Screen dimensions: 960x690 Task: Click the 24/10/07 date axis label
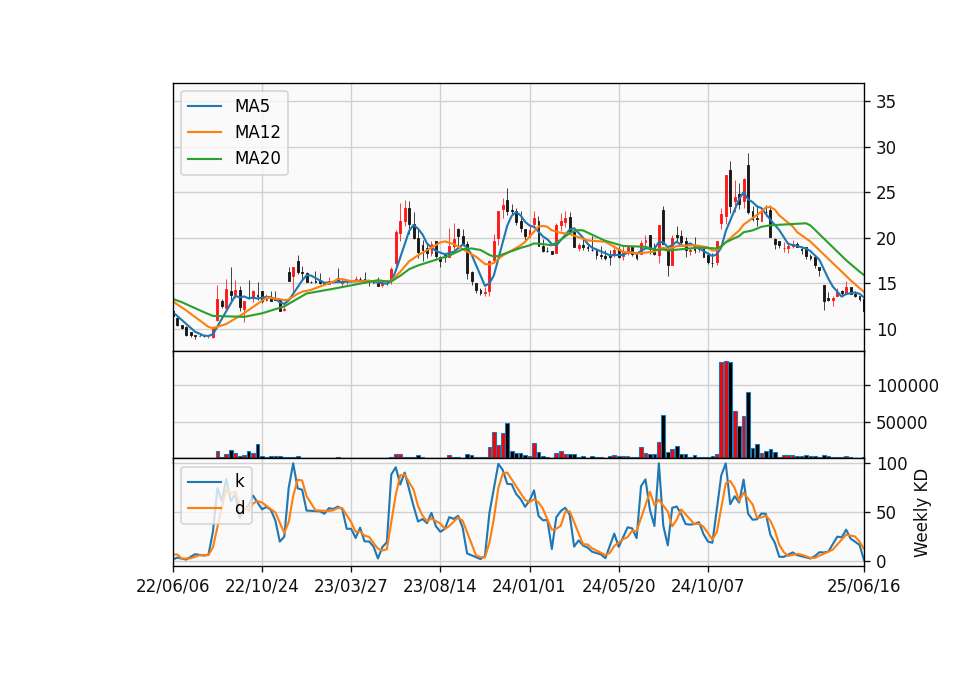(x=708, y=586)
